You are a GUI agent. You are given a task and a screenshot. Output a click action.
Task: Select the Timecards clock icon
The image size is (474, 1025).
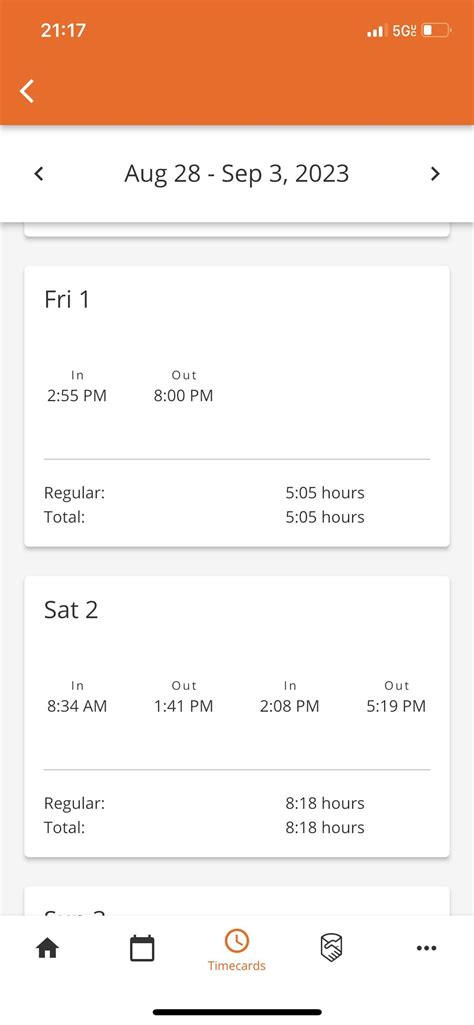[x=236, y=941]
